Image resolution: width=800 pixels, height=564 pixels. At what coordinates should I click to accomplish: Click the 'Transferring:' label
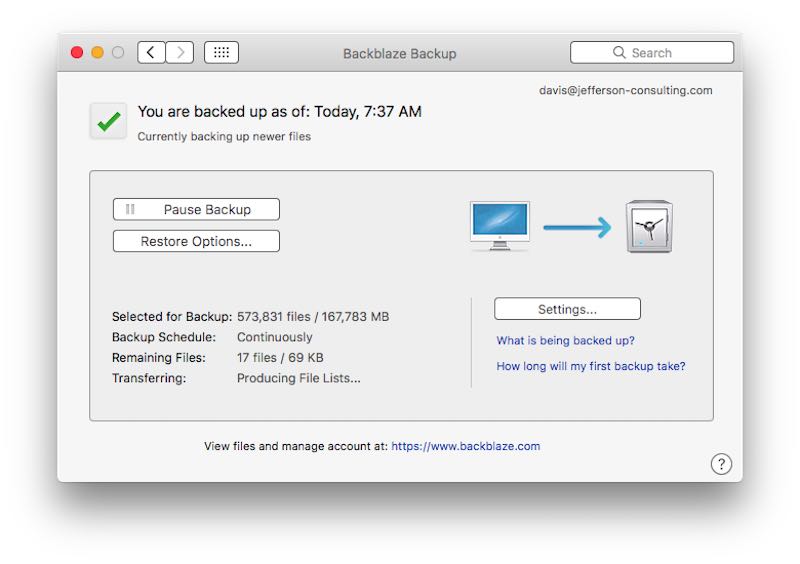pyautogui.click(x=149, y=378)
